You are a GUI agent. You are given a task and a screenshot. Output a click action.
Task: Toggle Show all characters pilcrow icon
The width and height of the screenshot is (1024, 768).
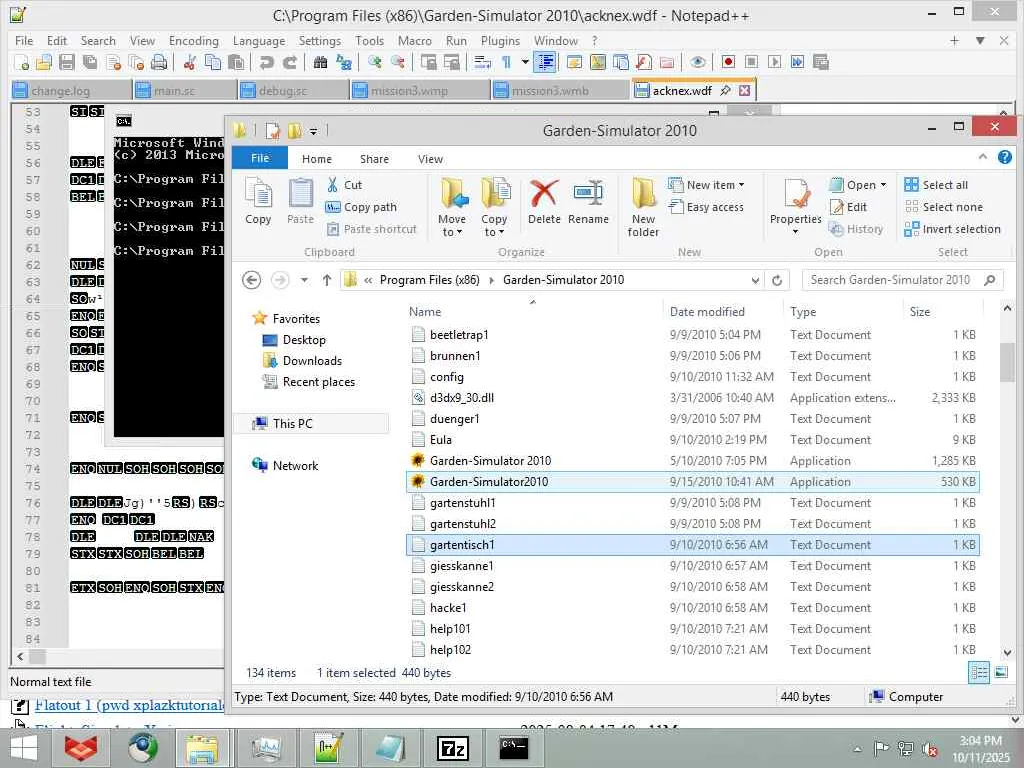pyautogui.click(x=506, y=62)
